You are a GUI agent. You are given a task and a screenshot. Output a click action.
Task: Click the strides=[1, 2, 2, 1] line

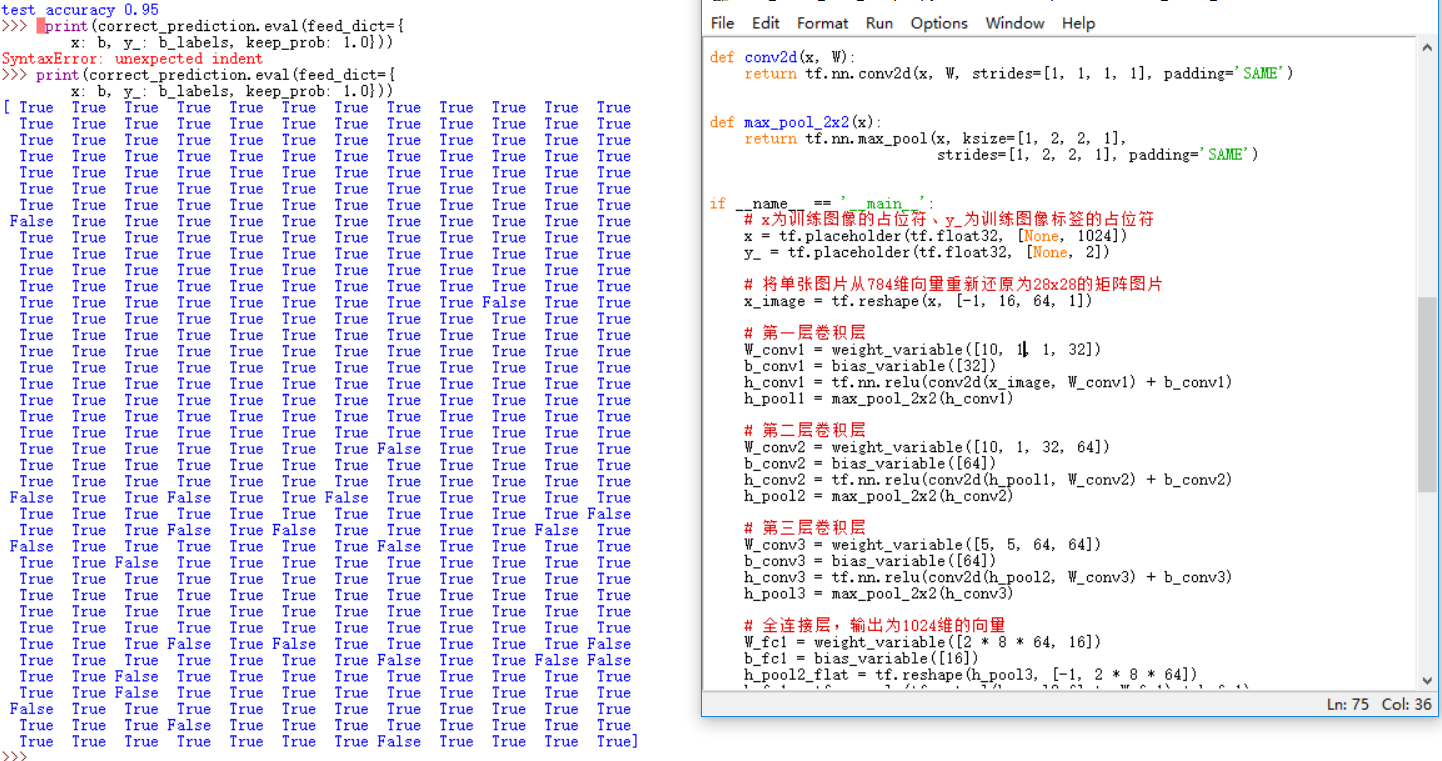(1097, 154)
